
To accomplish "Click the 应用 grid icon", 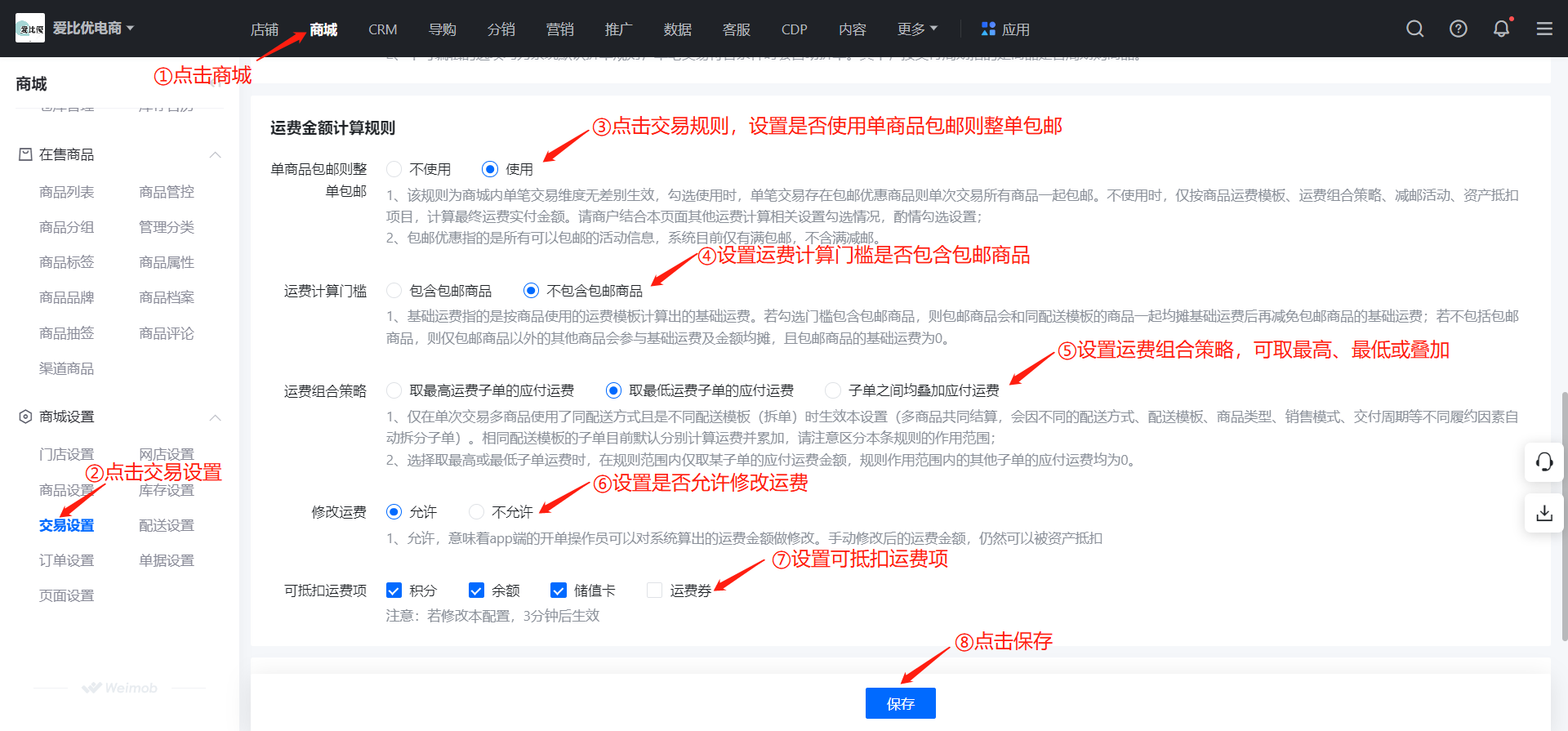I will point(988,29).
